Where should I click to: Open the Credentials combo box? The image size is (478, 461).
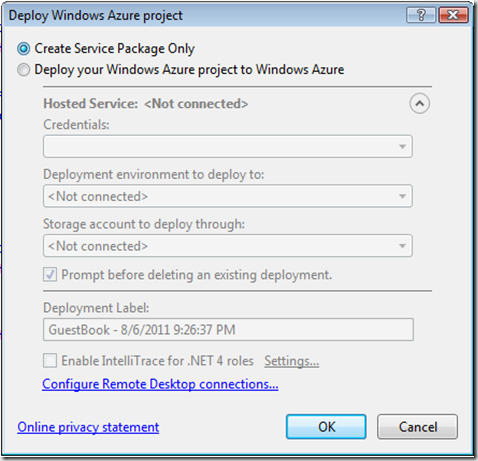[x=228, y=146]
